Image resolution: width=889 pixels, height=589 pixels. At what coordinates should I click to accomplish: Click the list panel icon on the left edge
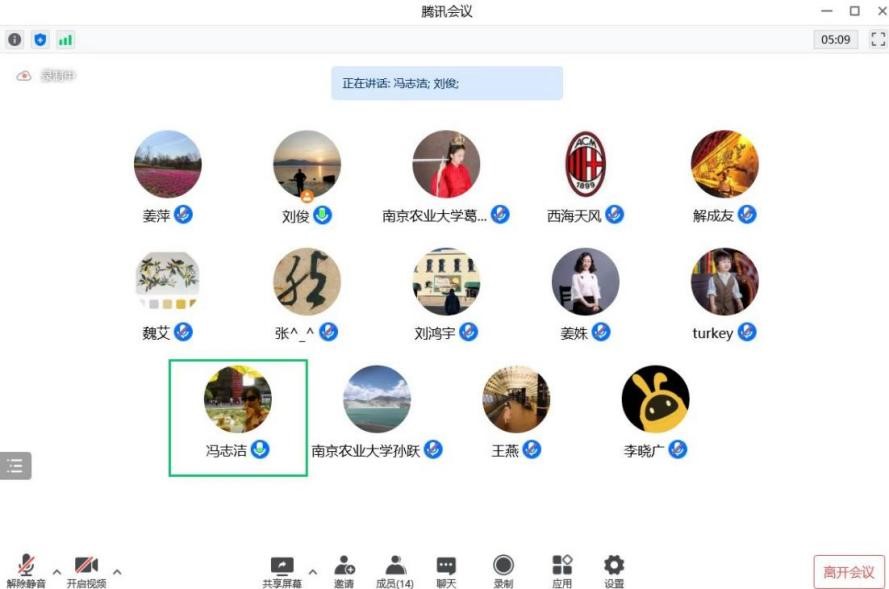pyautogui.click(x=15, y=465)
